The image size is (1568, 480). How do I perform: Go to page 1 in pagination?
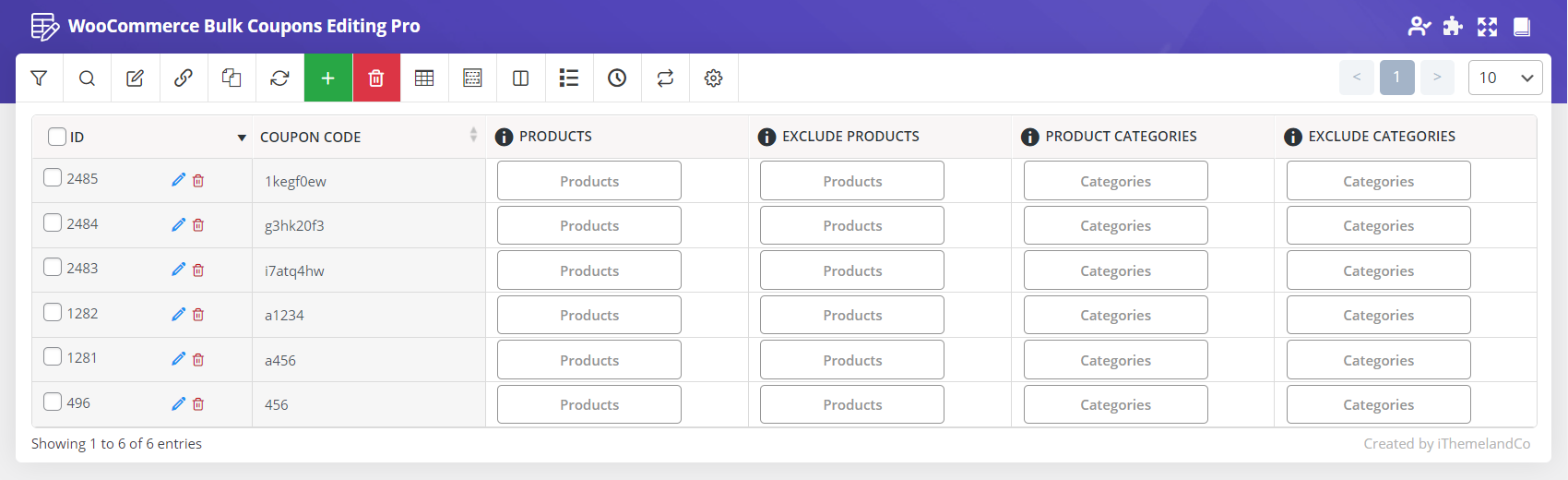tap(1396, 78)
